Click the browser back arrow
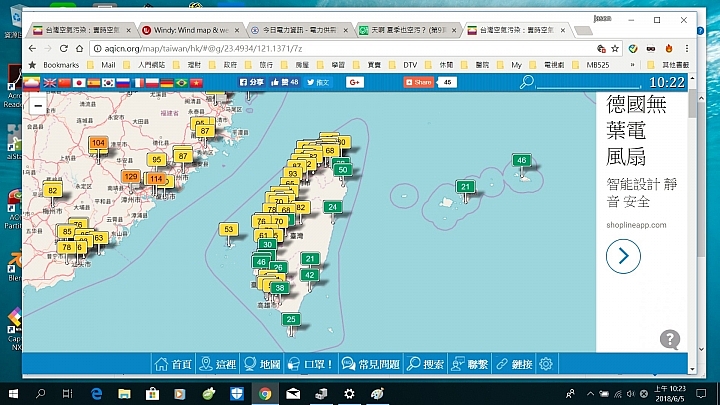Image resolution: width=720 pixels, height=405 pixels. (32, 48)
